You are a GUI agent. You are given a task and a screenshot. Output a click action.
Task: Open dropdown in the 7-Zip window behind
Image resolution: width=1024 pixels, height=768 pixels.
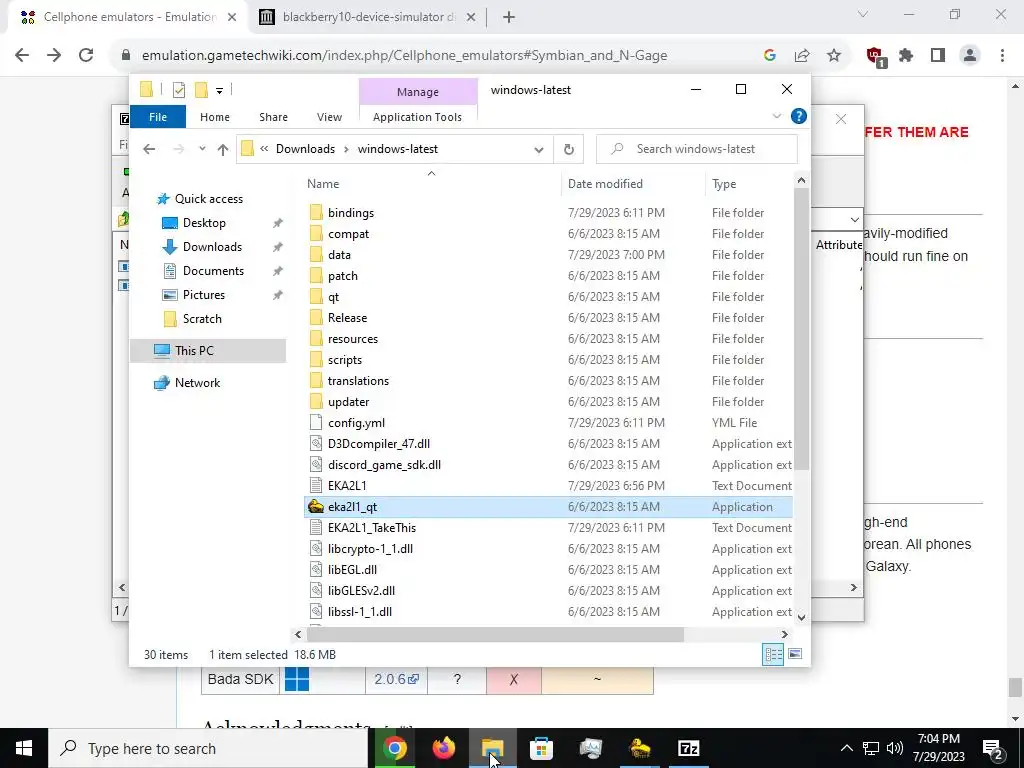pos(855,219)
